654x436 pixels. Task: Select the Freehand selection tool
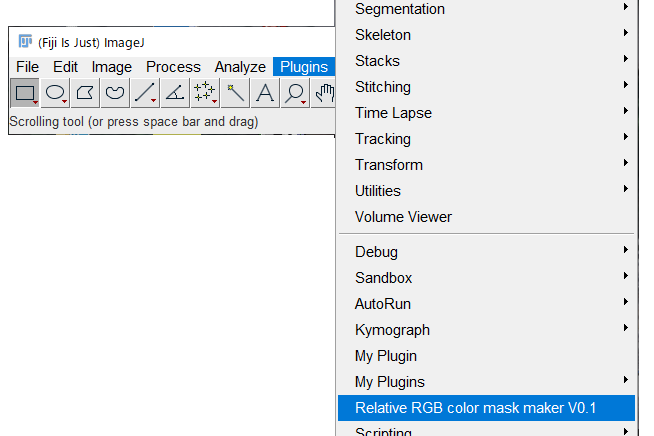115,93
